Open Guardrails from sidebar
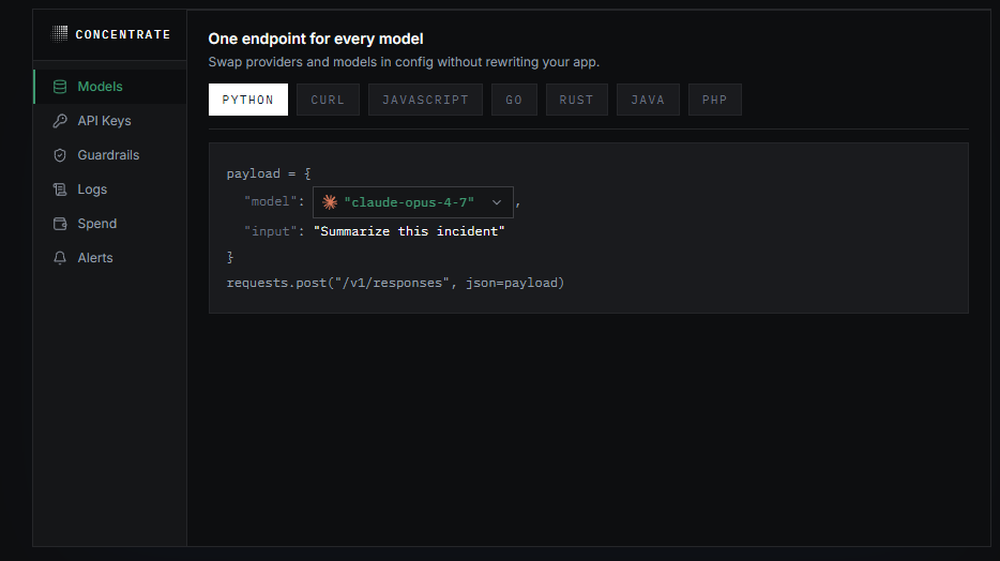Screen dimensions: 1000x561 coord(110,156)
